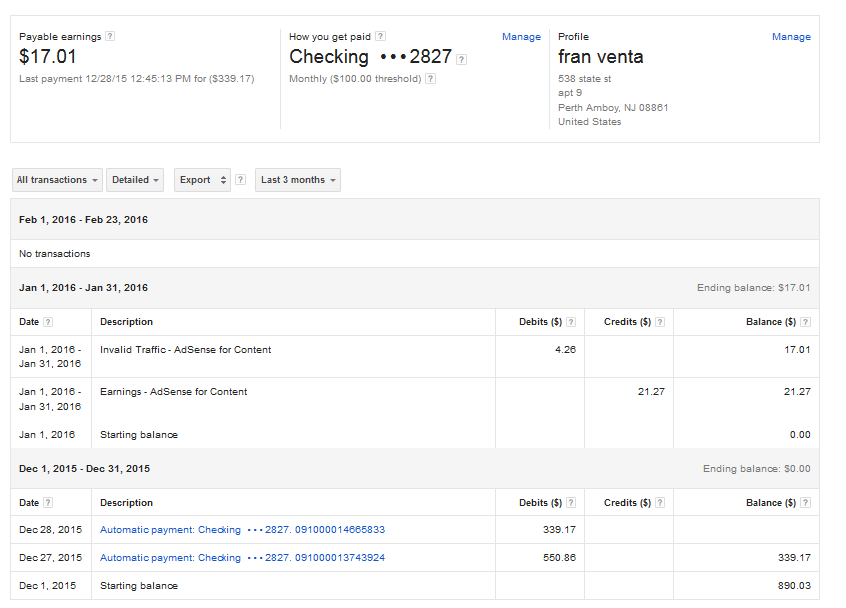Open help icon beside Payable earnings
846x608 pixels.
(110, 36)
